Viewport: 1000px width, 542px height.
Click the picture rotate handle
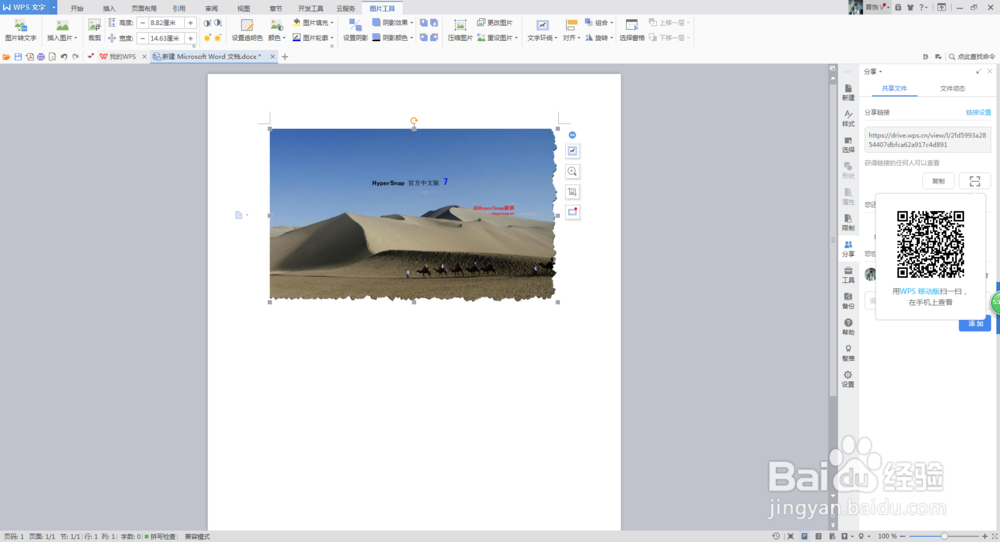coord(414,121)
